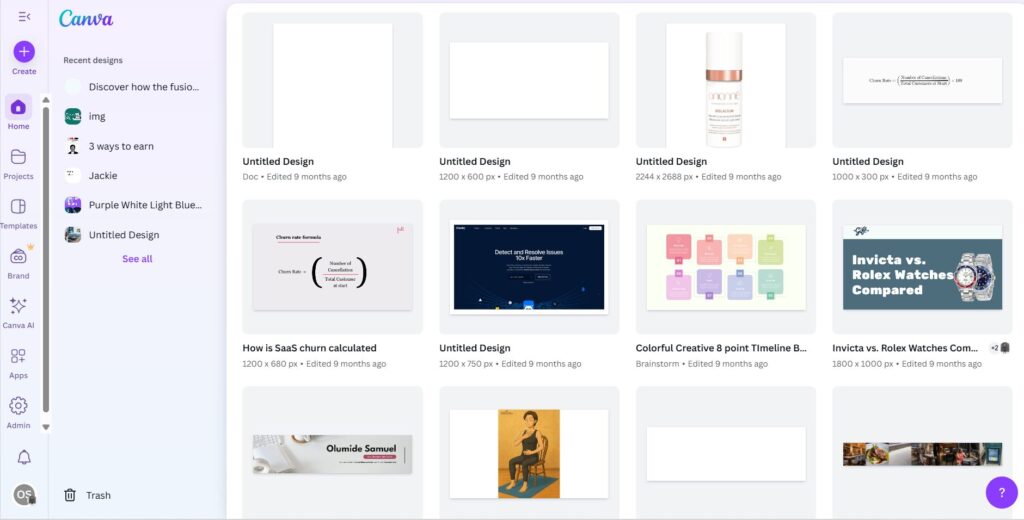Click the Templates label in sidebar
This screenshot has width=1024, height=520.
coord(18,226)
